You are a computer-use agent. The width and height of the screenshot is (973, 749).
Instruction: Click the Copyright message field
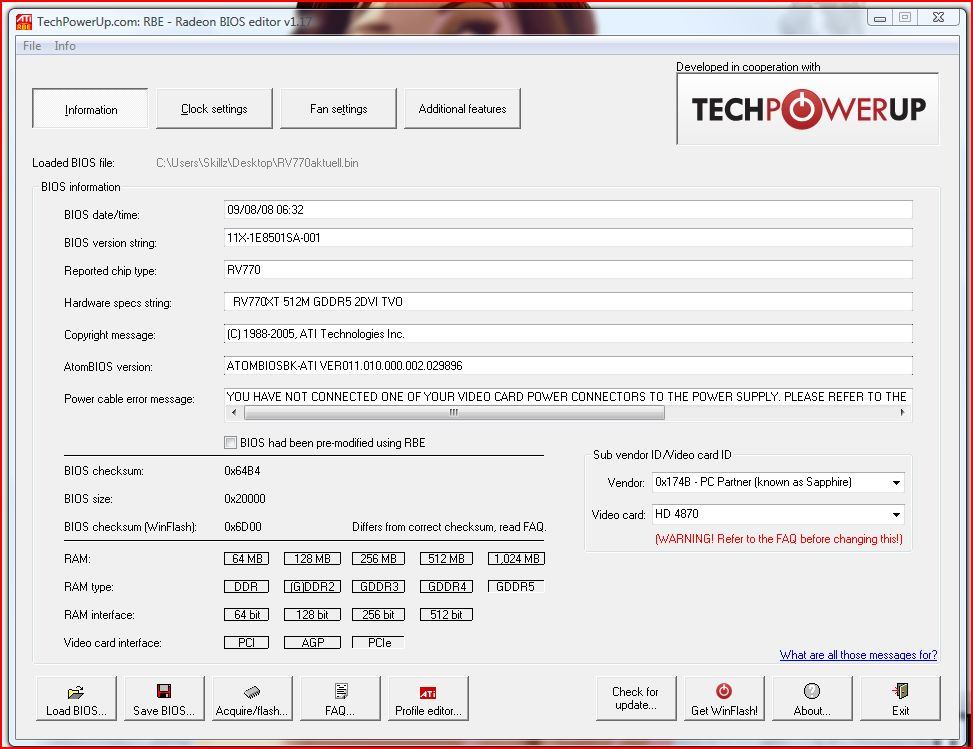pyautogui.click(x=568, y=334)
